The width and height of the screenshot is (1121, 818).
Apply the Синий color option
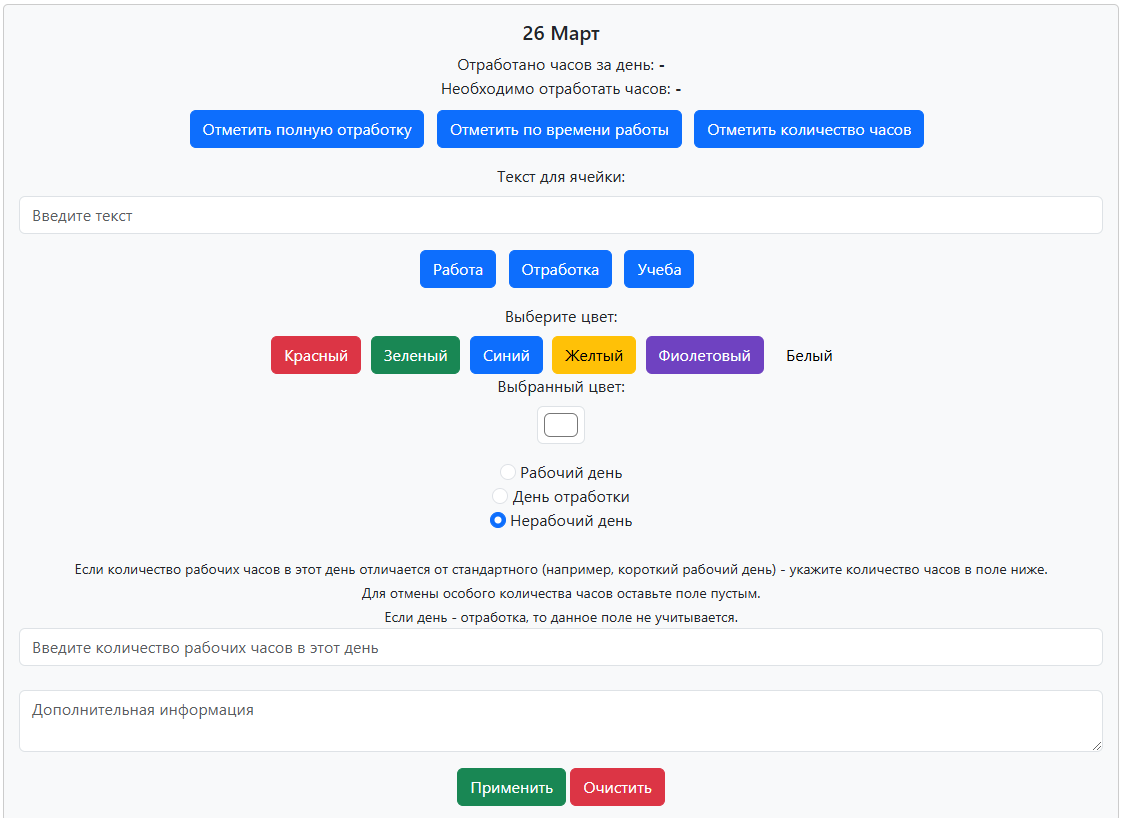tap(506, 356)
